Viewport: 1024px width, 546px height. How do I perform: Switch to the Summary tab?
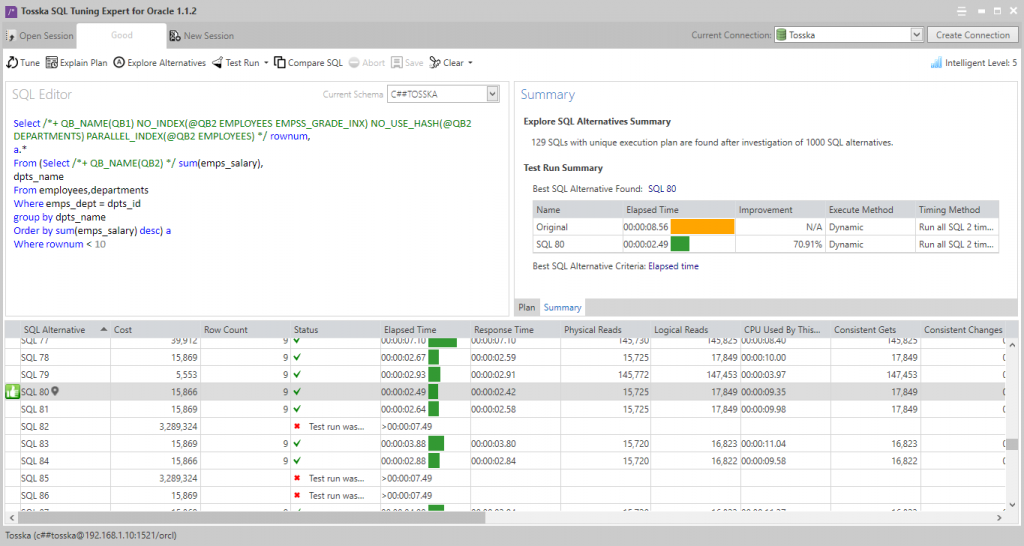562,307
